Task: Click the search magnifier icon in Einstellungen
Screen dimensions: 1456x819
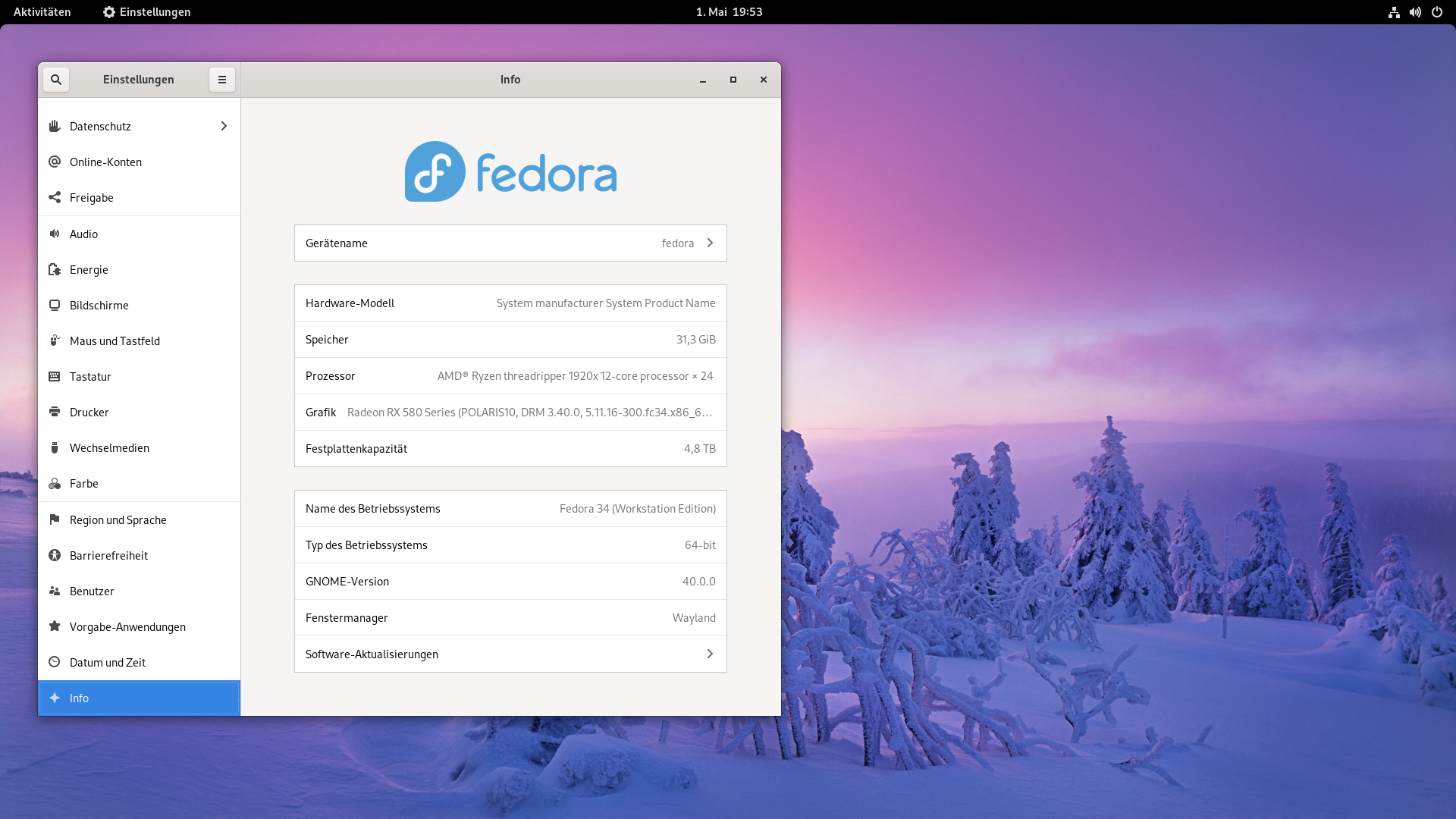Action: [x=56, y=80]
